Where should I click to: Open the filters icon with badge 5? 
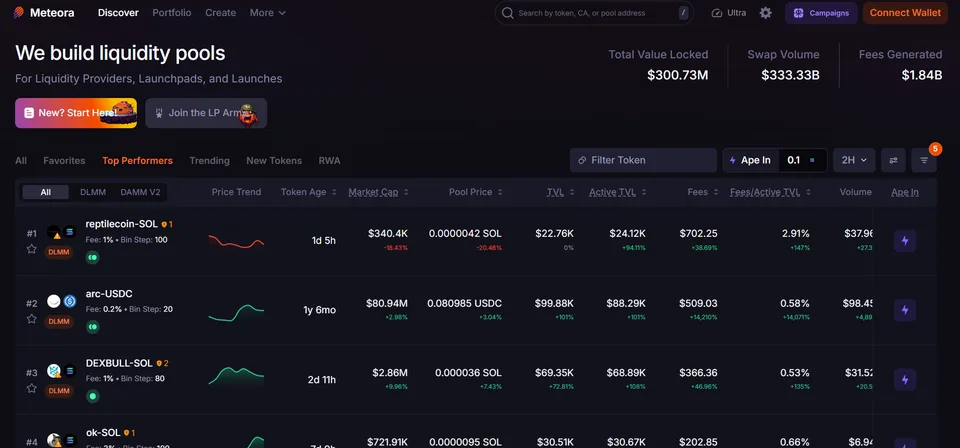click(x=924, y=160)
